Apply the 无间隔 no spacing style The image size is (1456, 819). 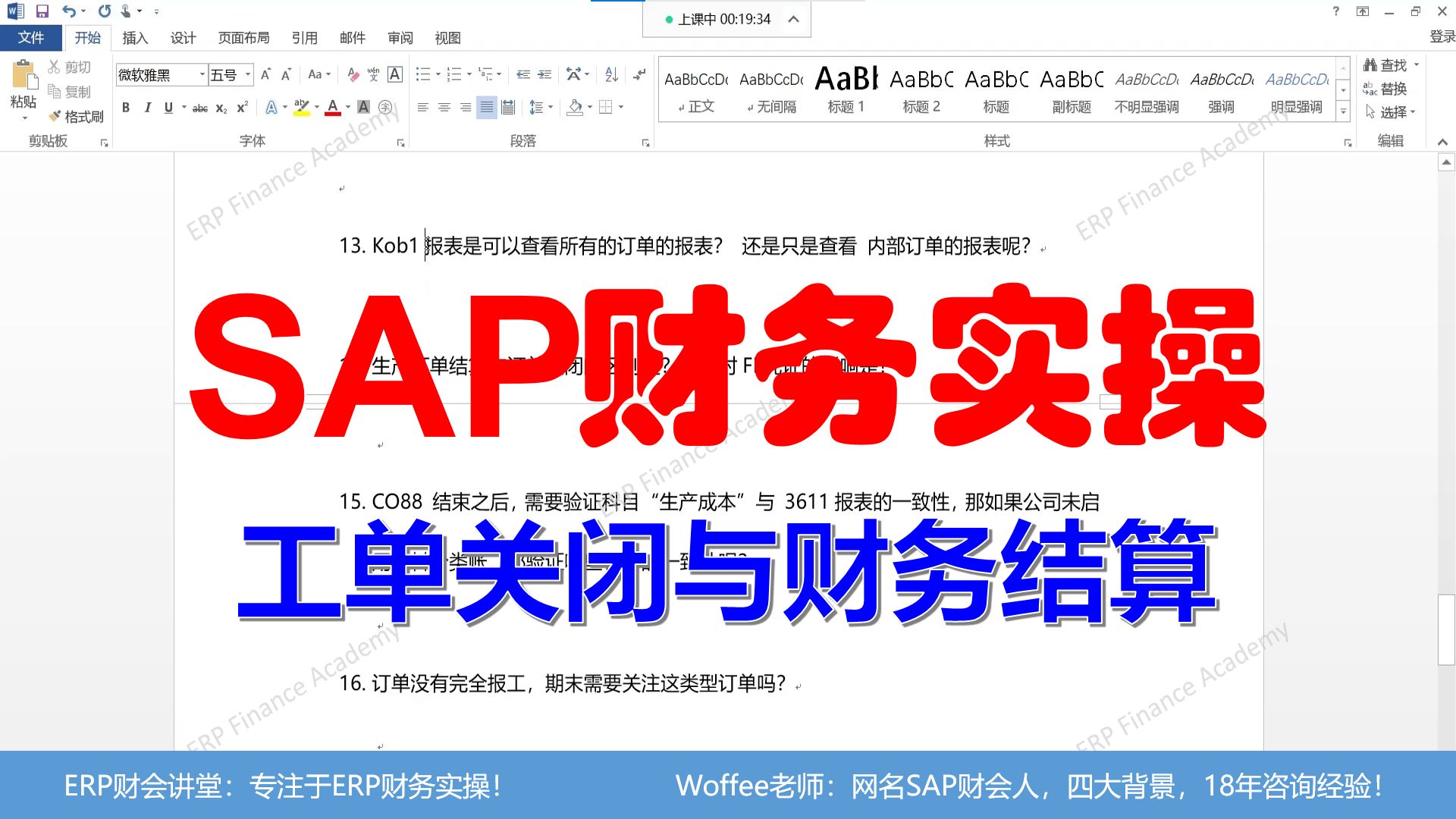pyautogui.click(x=771, y=89)
